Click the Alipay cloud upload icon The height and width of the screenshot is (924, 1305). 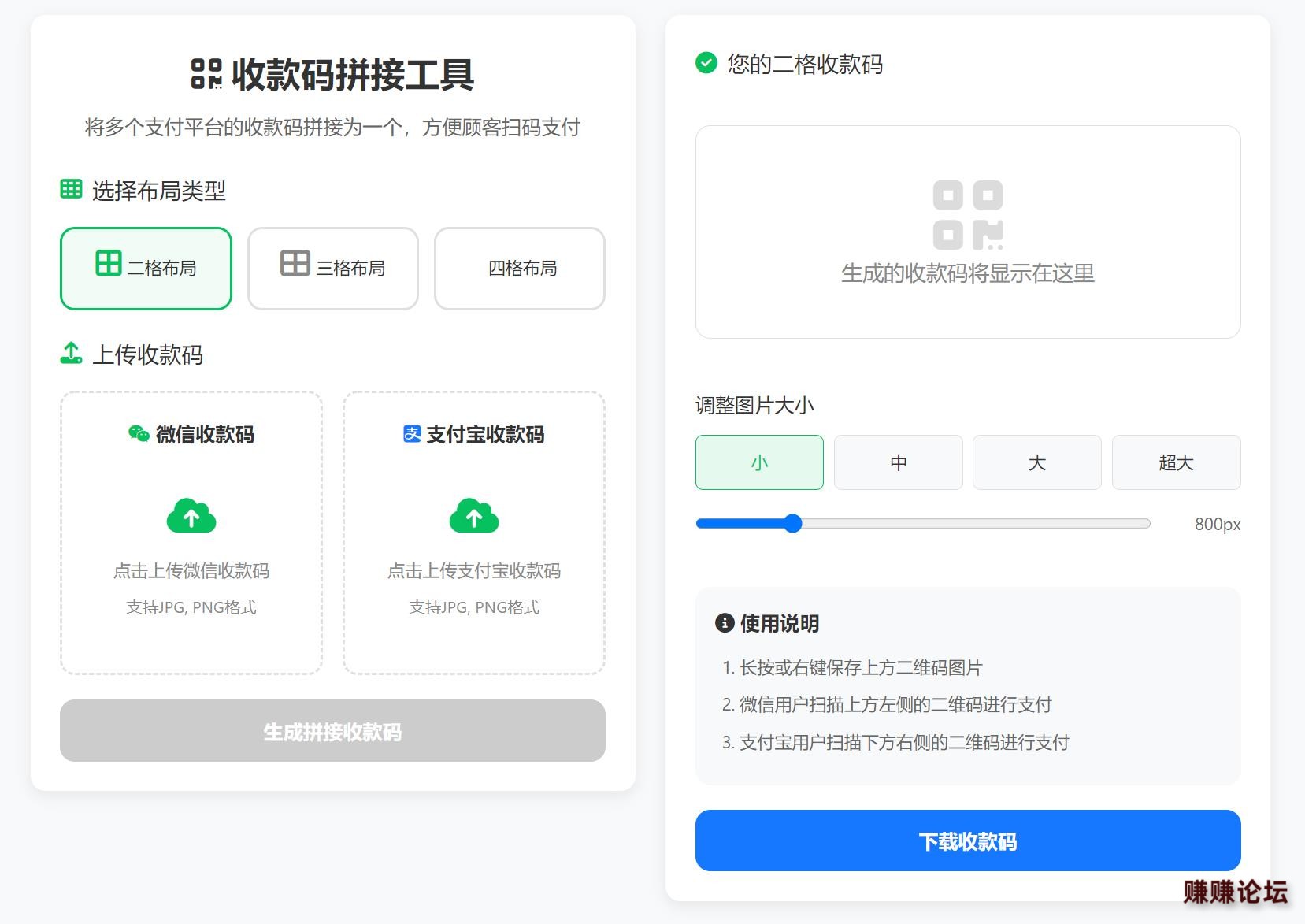point(474,517)
